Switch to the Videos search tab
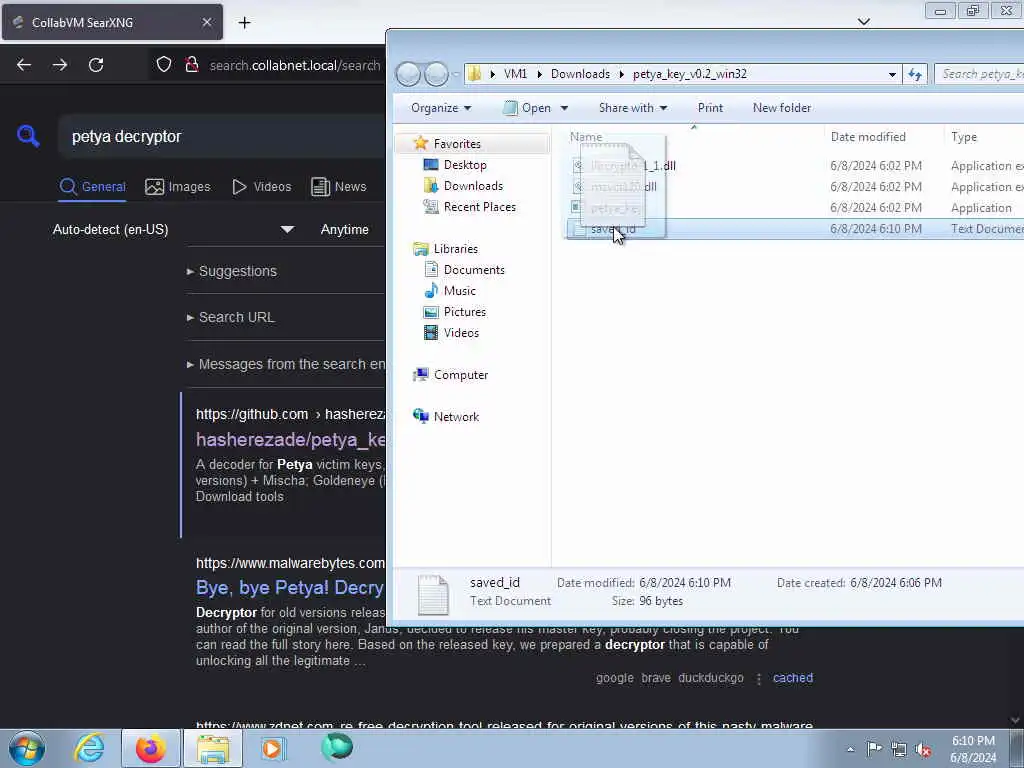 click(x=261, y=187)
